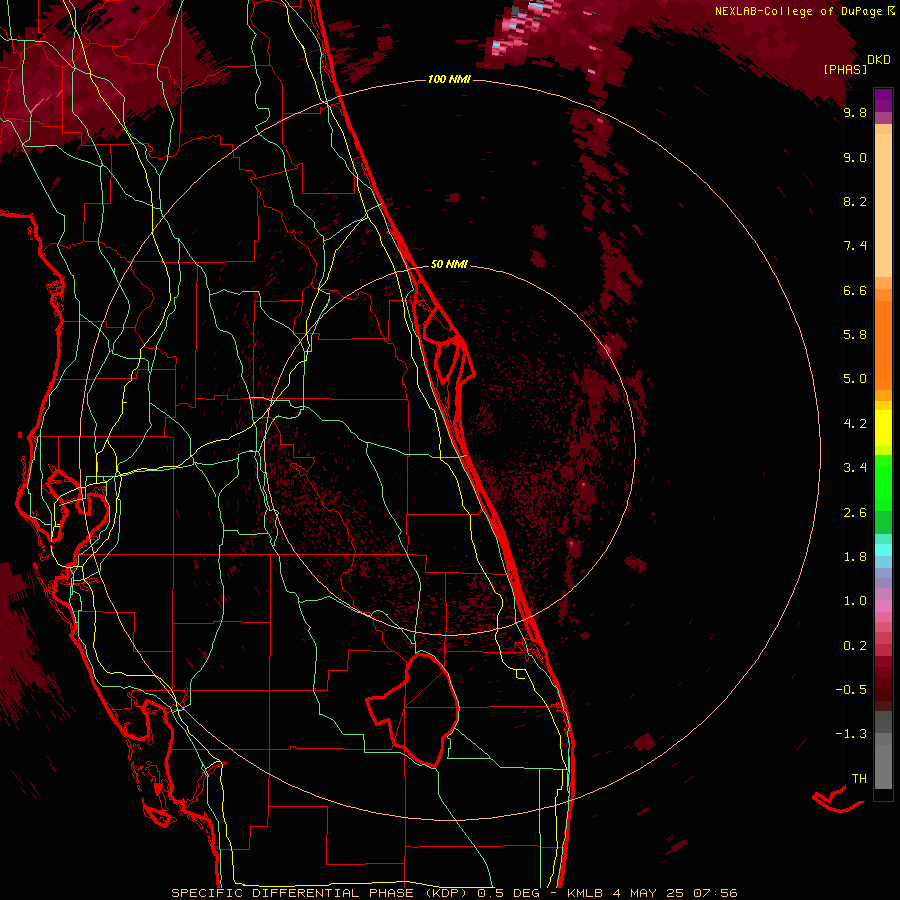Select the 8.2 scale label
The height and width of the screenshot is (900, 900).
855,201
